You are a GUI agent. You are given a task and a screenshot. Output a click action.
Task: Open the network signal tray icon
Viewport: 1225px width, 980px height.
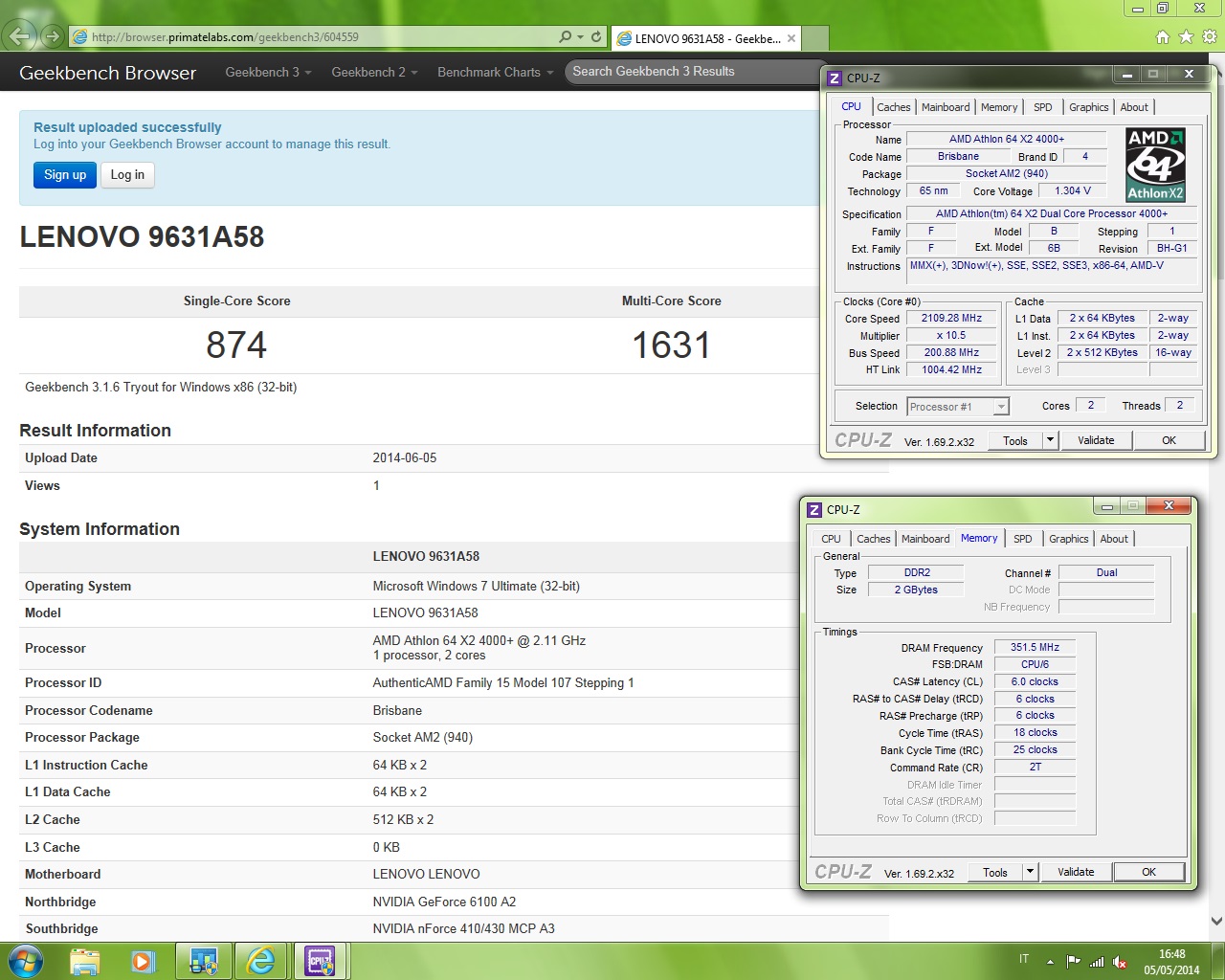point(1097,962)
